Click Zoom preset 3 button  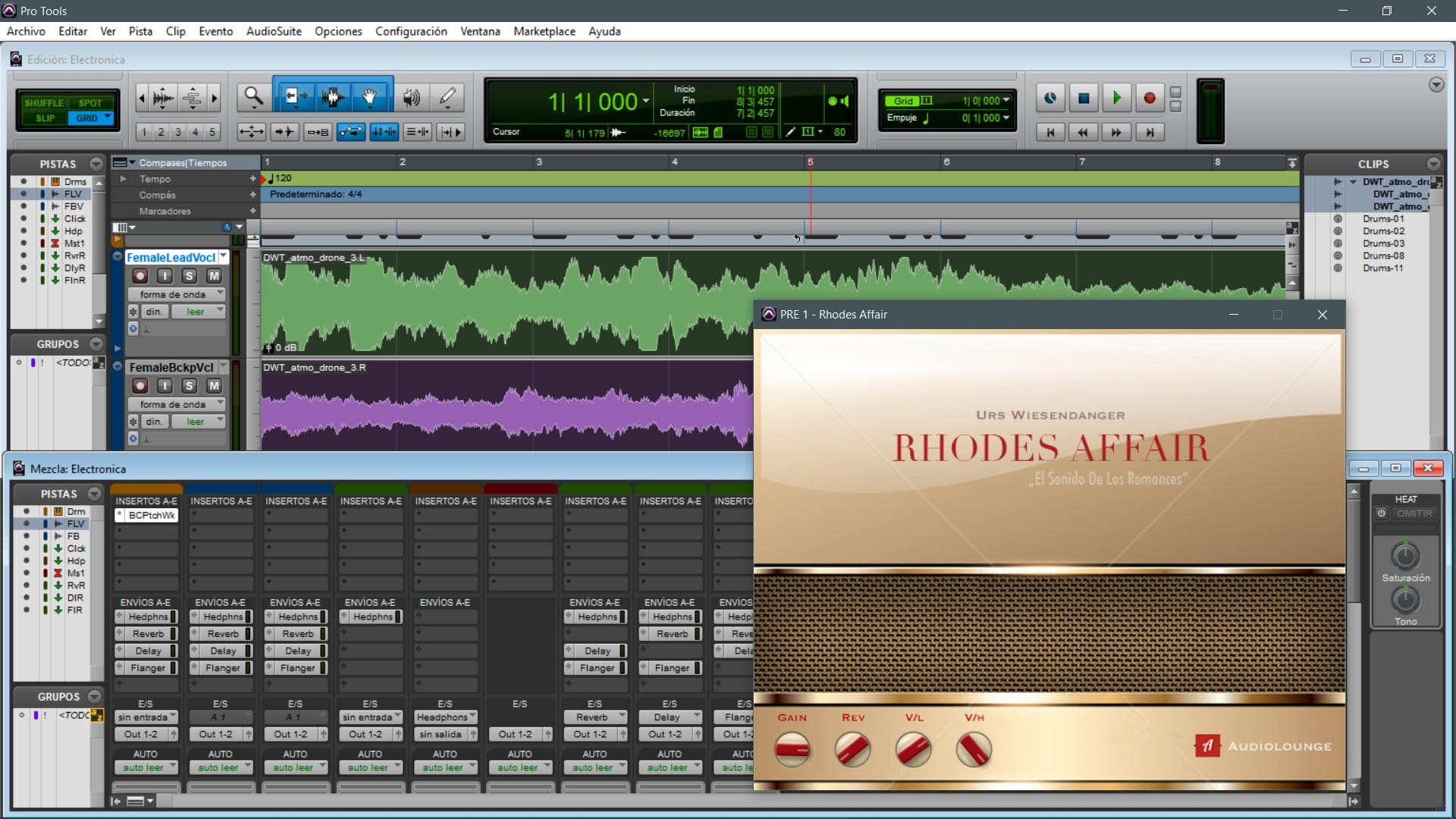coord(178,132)
